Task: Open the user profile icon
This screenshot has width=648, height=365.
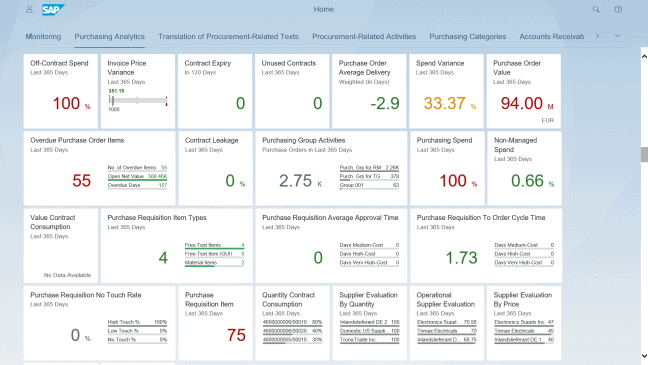Action: 29,9
